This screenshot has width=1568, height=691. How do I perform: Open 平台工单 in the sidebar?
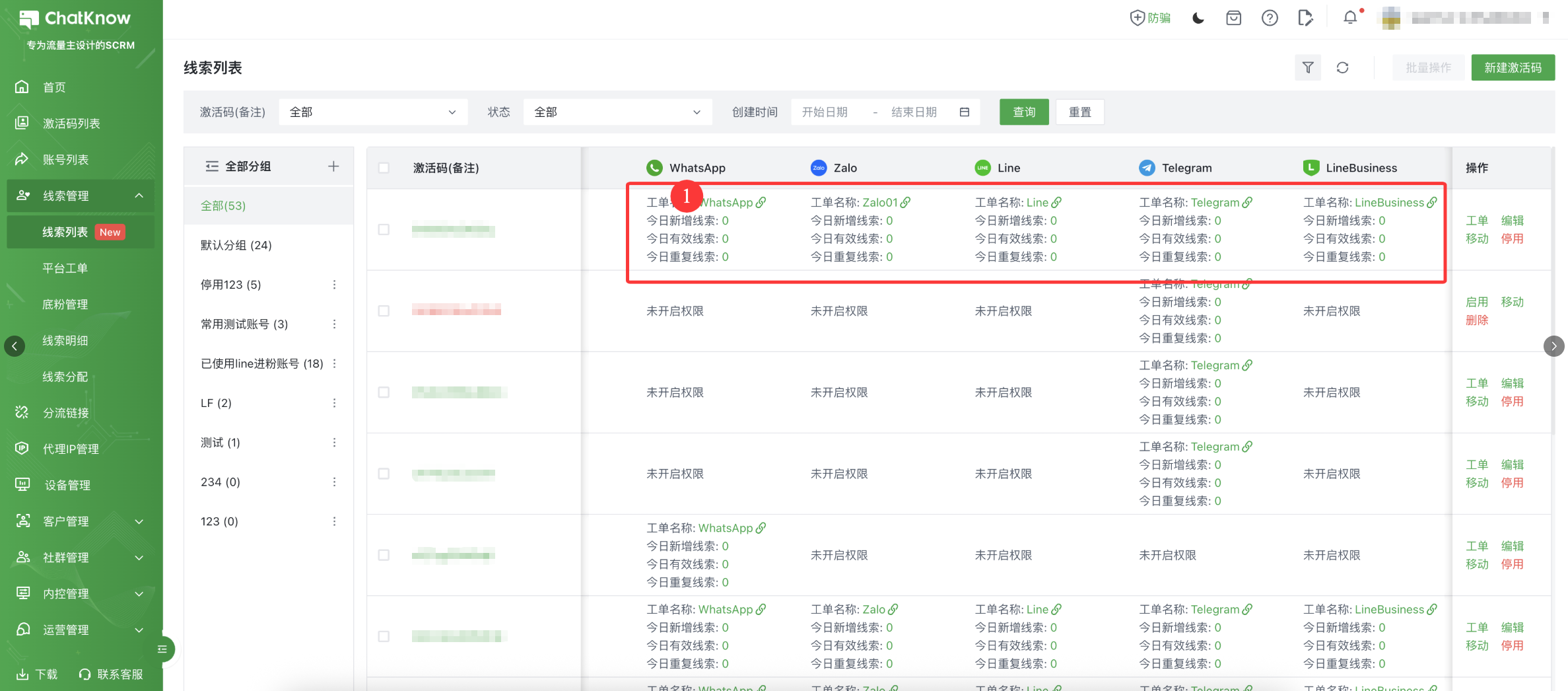65,268
